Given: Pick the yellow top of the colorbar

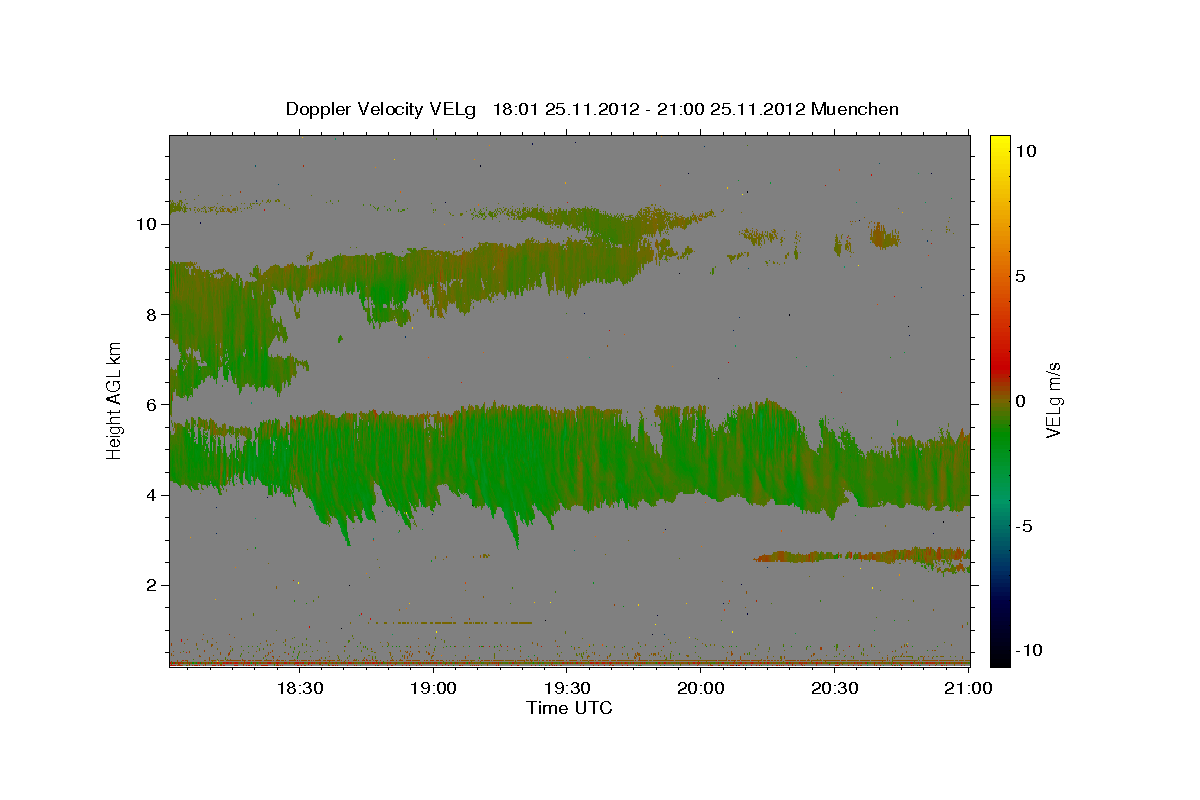Looking at the screenshot, I should (1000, 143).
